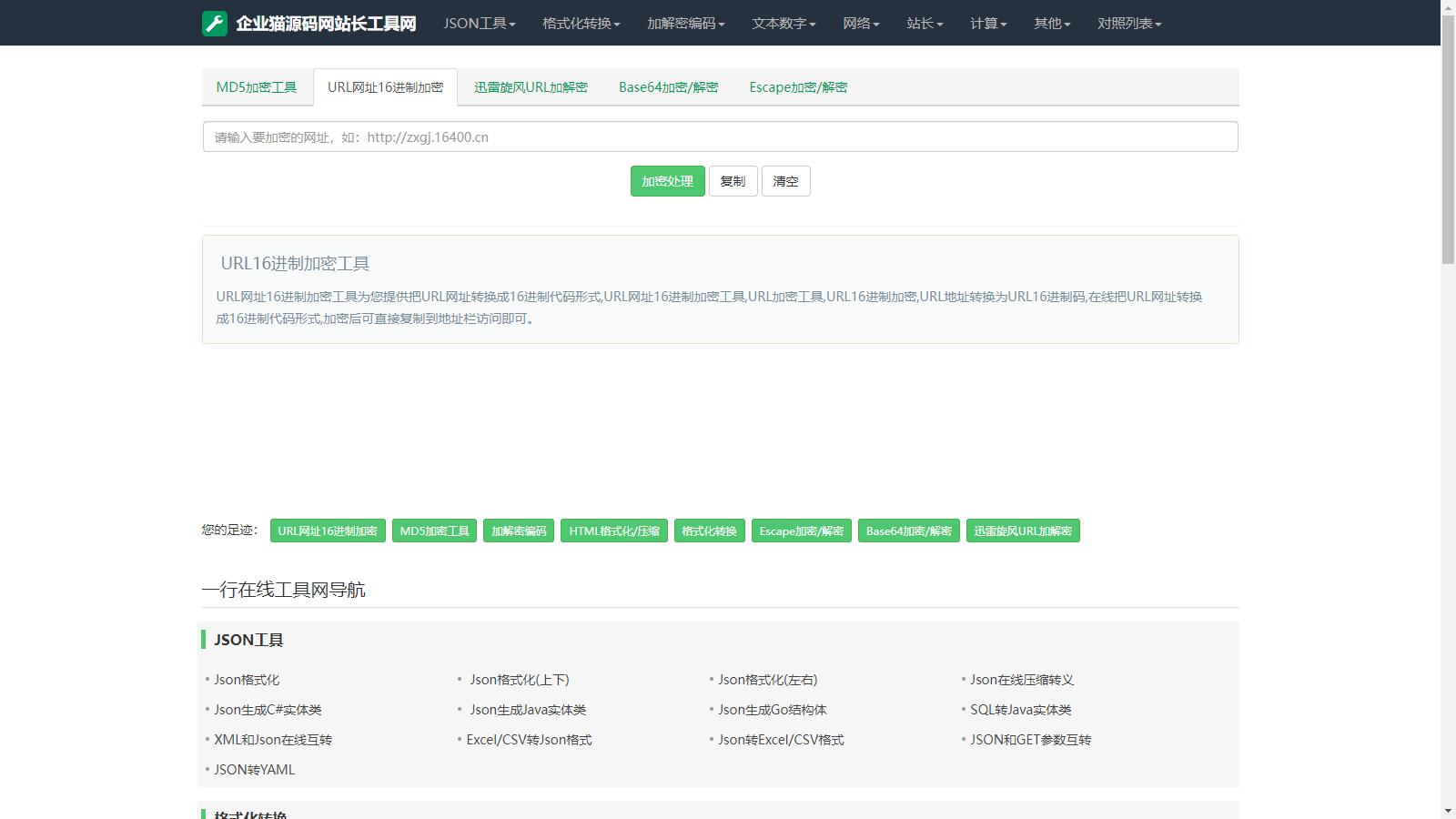Open the Base64加密/解密 tab

[668, 87]
